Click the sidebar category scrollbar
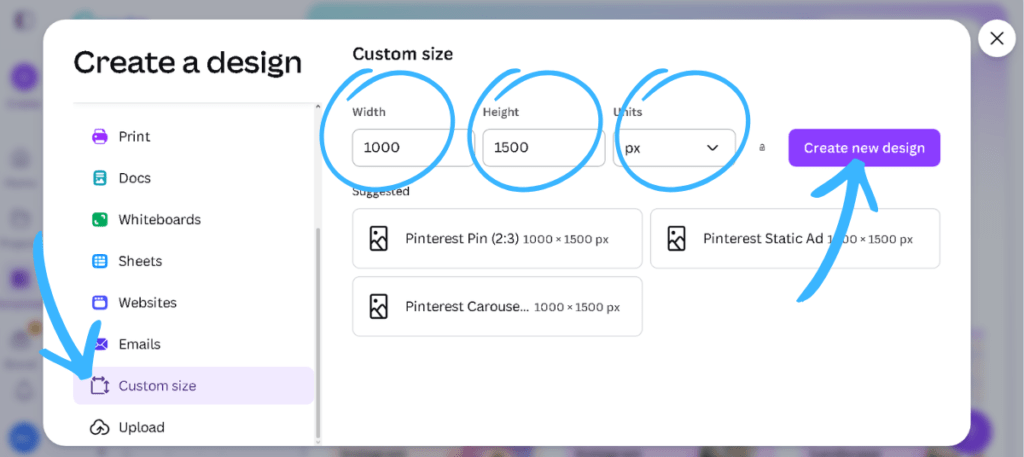 coord(318,333)
